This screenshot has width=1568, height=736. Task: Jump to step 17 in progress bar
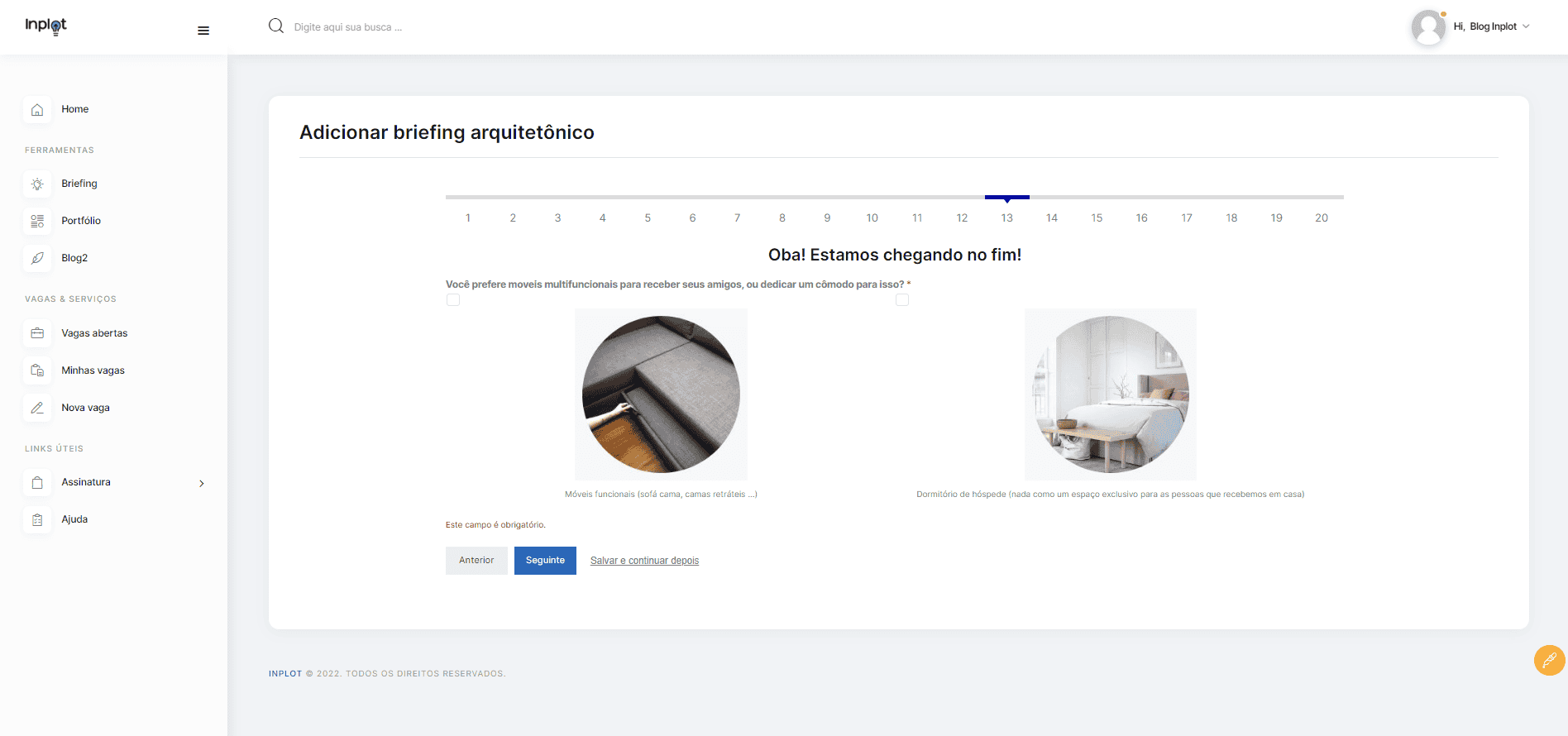click(1187, 217)
